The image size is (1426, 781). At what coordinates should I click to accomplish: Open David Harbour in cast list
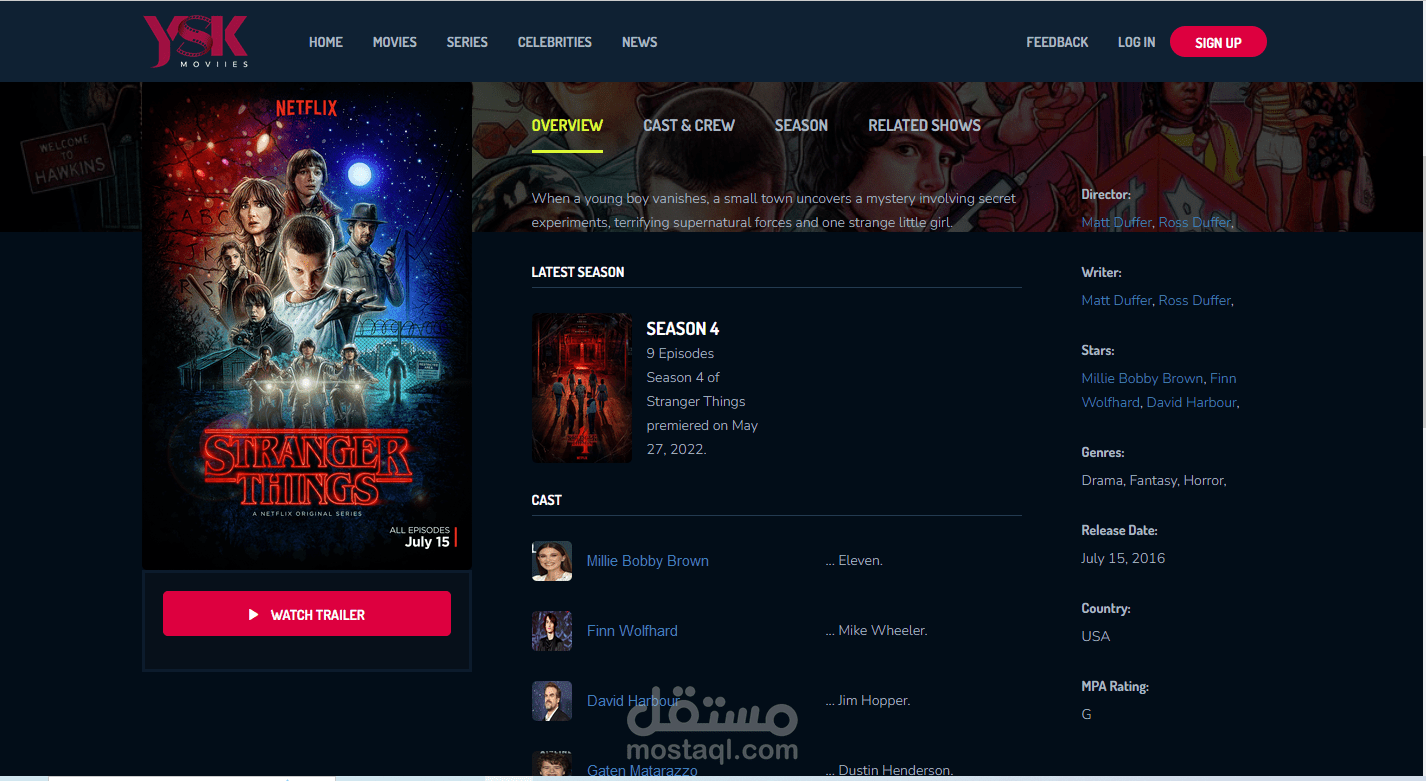coord(633,701)
